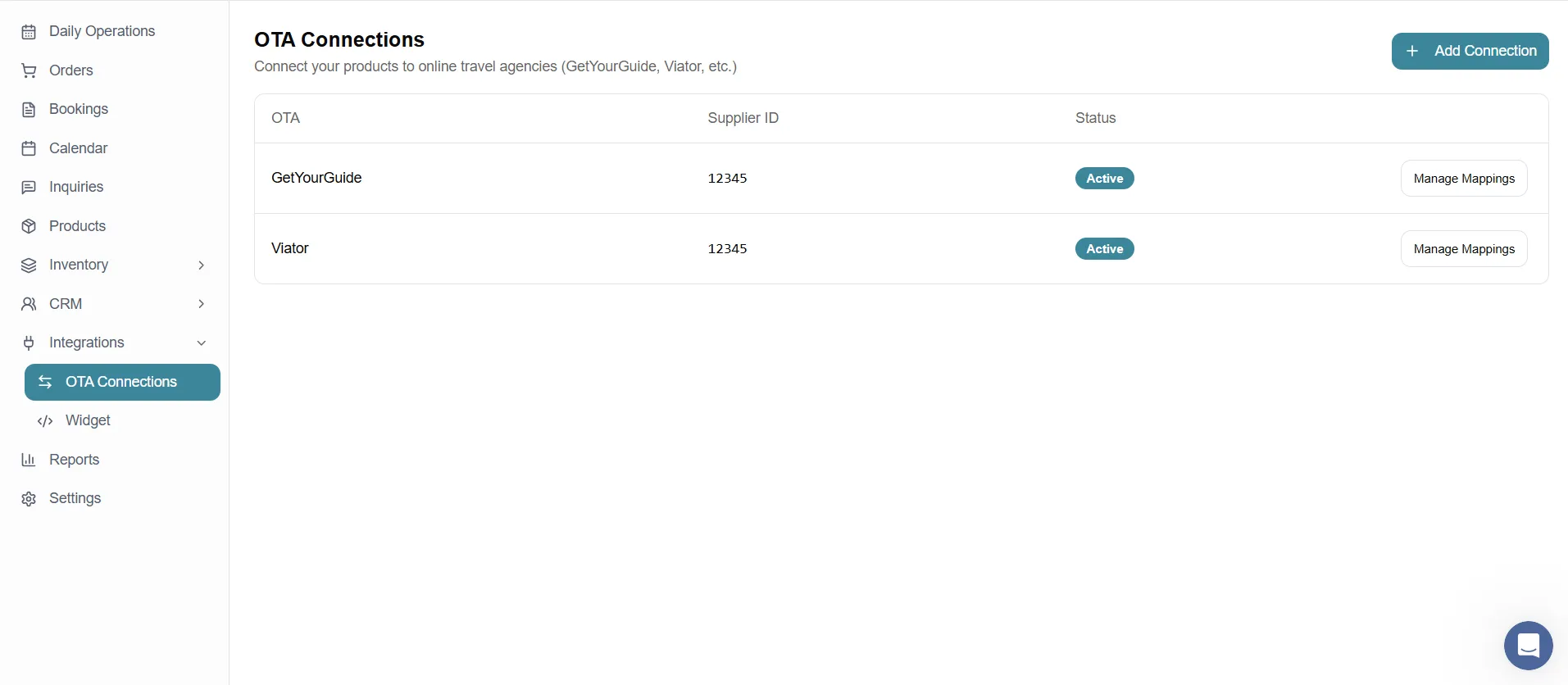The width and height of the screenshot is (1568, 685).
Task: Click the Integrations label in sidebar
Action: 87,342
